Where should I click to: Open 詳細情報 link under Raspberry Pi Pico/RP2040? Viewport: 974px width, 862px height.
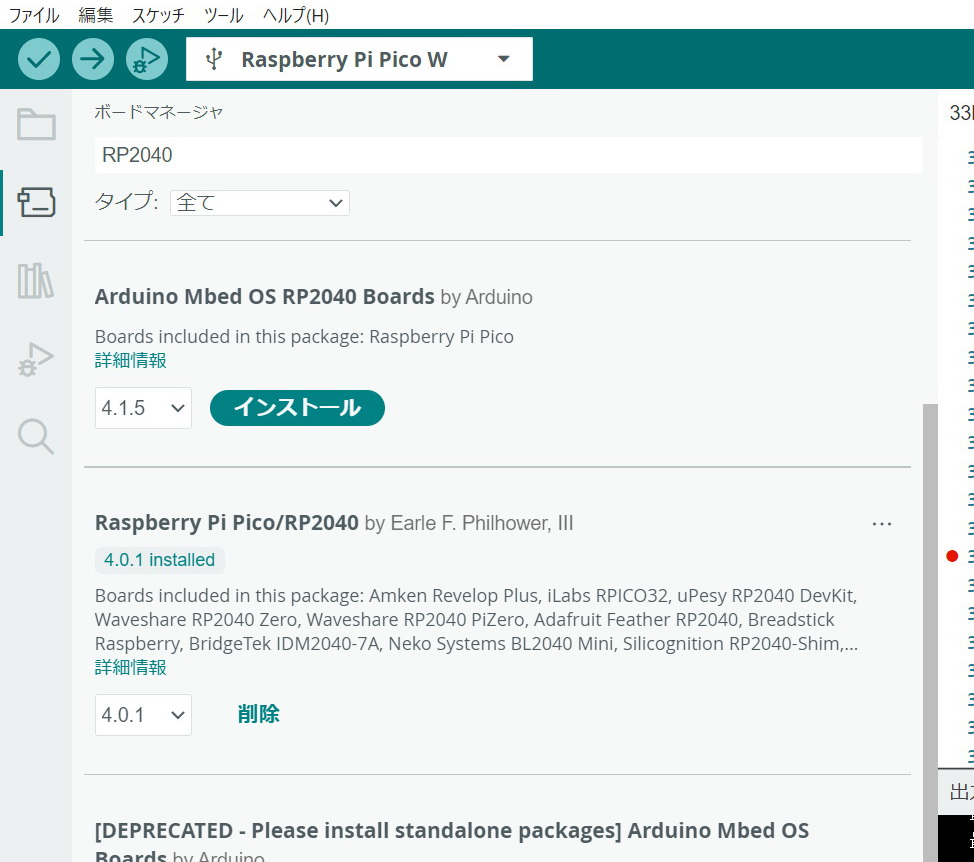(130, 667)
